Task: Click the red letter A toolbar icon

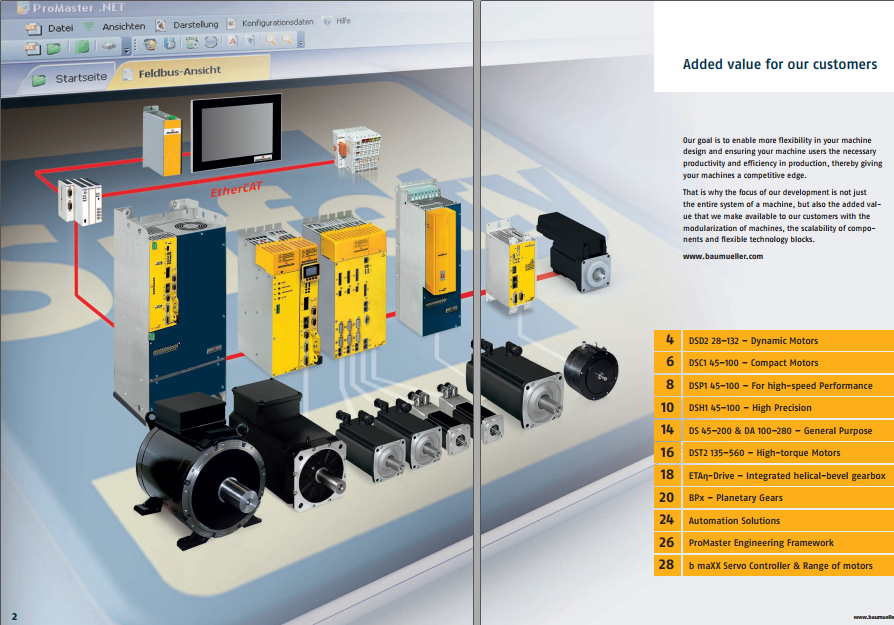Action: (233, 40)
